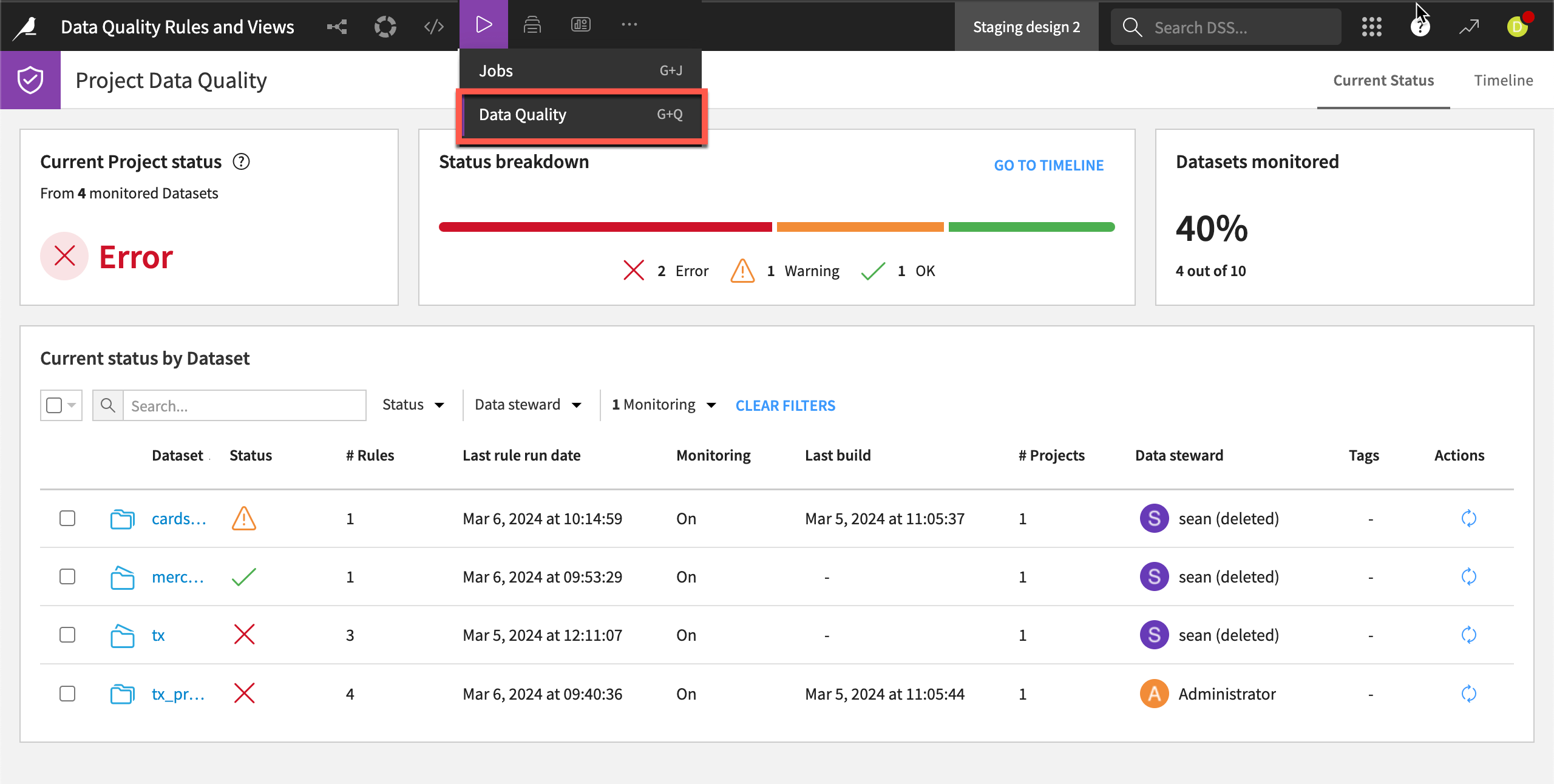The image size is (1554, 784).
Task: Expand the Status filter dropdown
Action: point(413,405)
